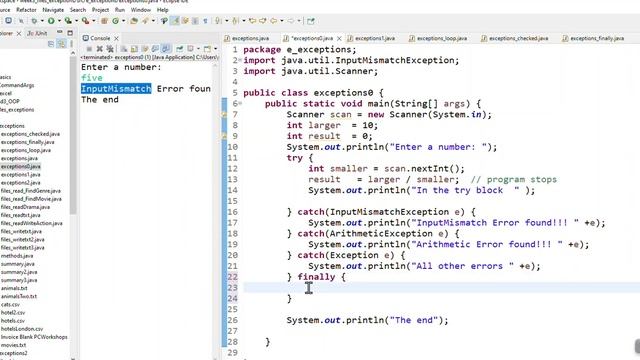Switch to the exceptions1.java editor tab

(371, 38)
